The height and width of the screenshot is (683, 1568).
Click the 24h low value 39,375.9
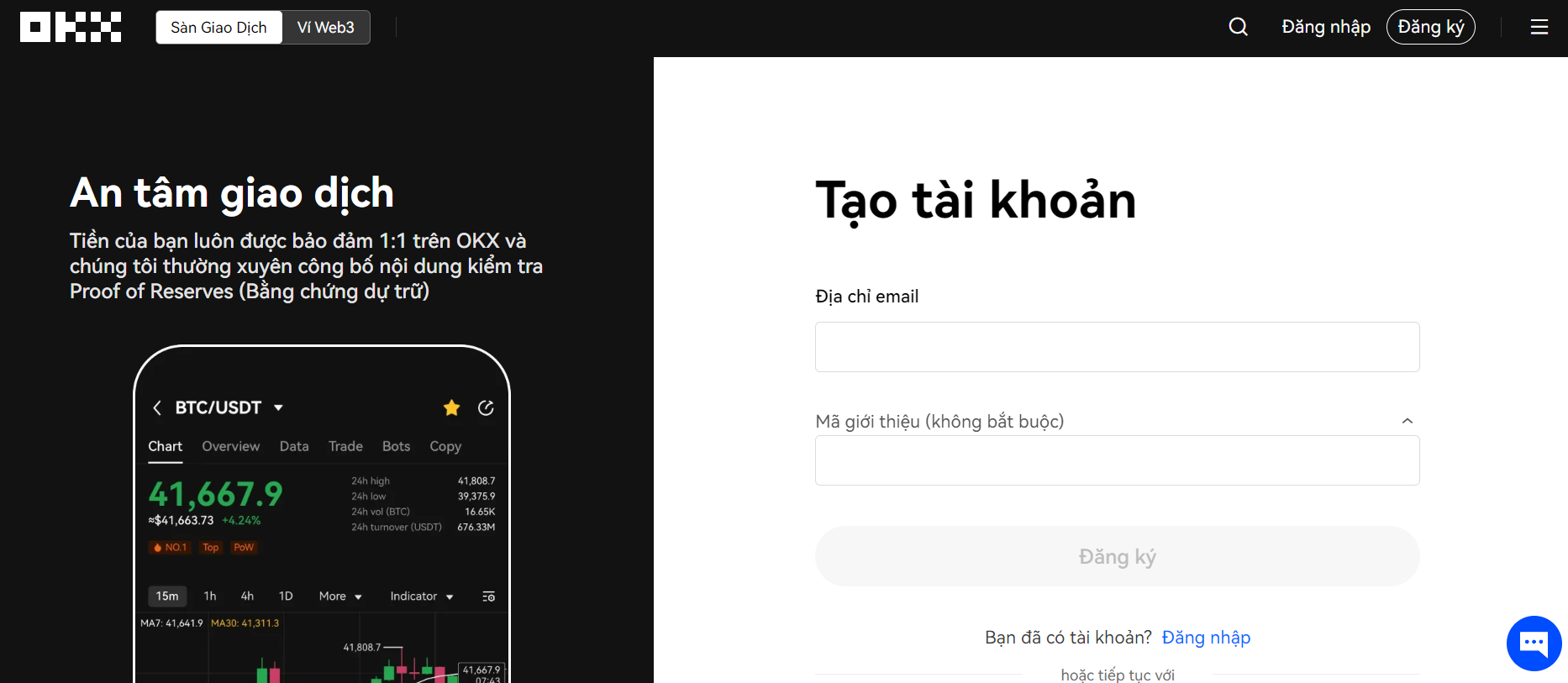476,496
